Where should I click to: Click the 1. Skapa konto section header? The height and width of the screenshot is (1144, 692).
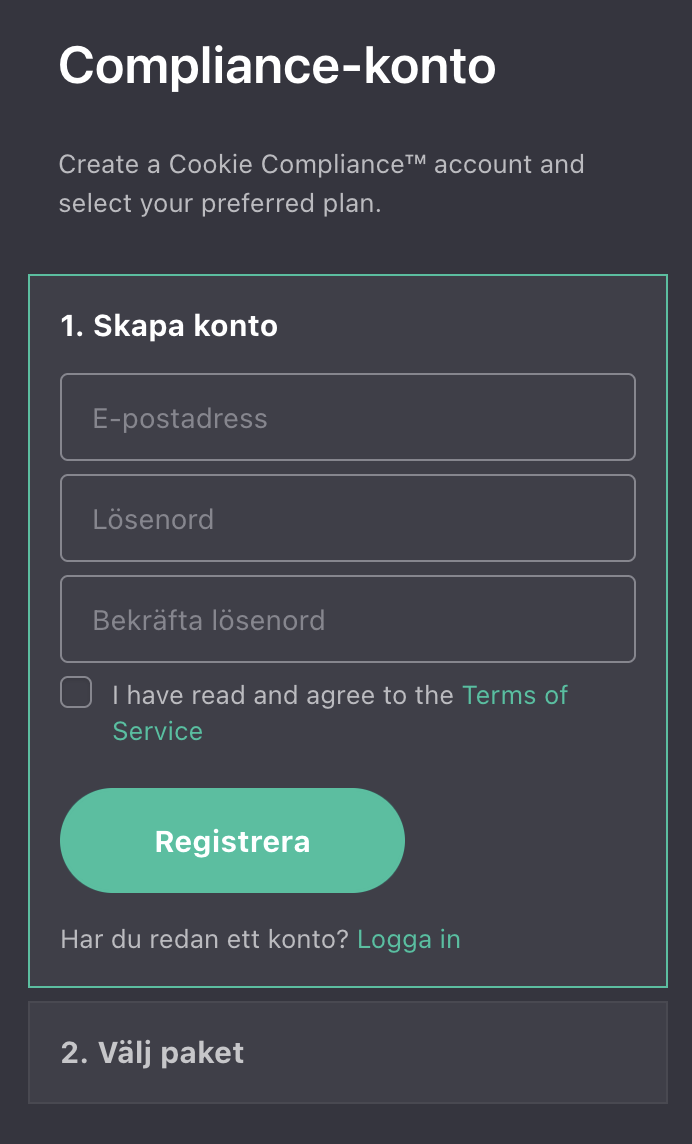pos(169,325)
